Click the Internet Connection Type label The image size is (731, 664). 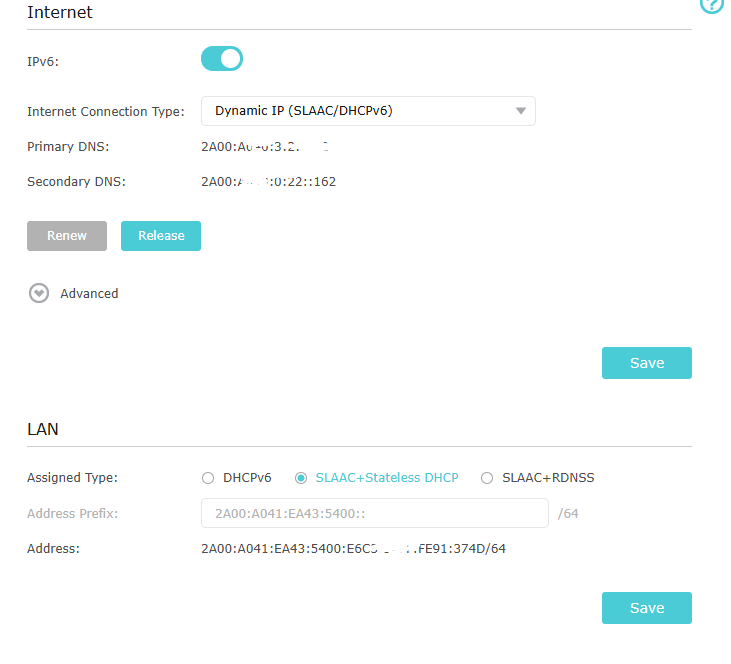pyautogui.click(x=106, y=112)
